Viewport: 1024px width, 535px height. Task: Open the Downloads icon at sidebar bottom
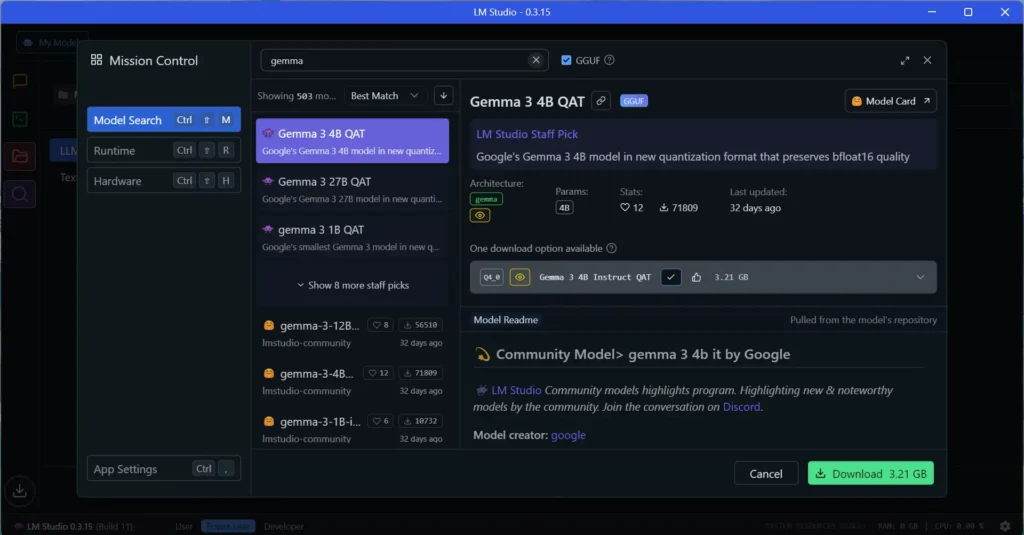20,490
